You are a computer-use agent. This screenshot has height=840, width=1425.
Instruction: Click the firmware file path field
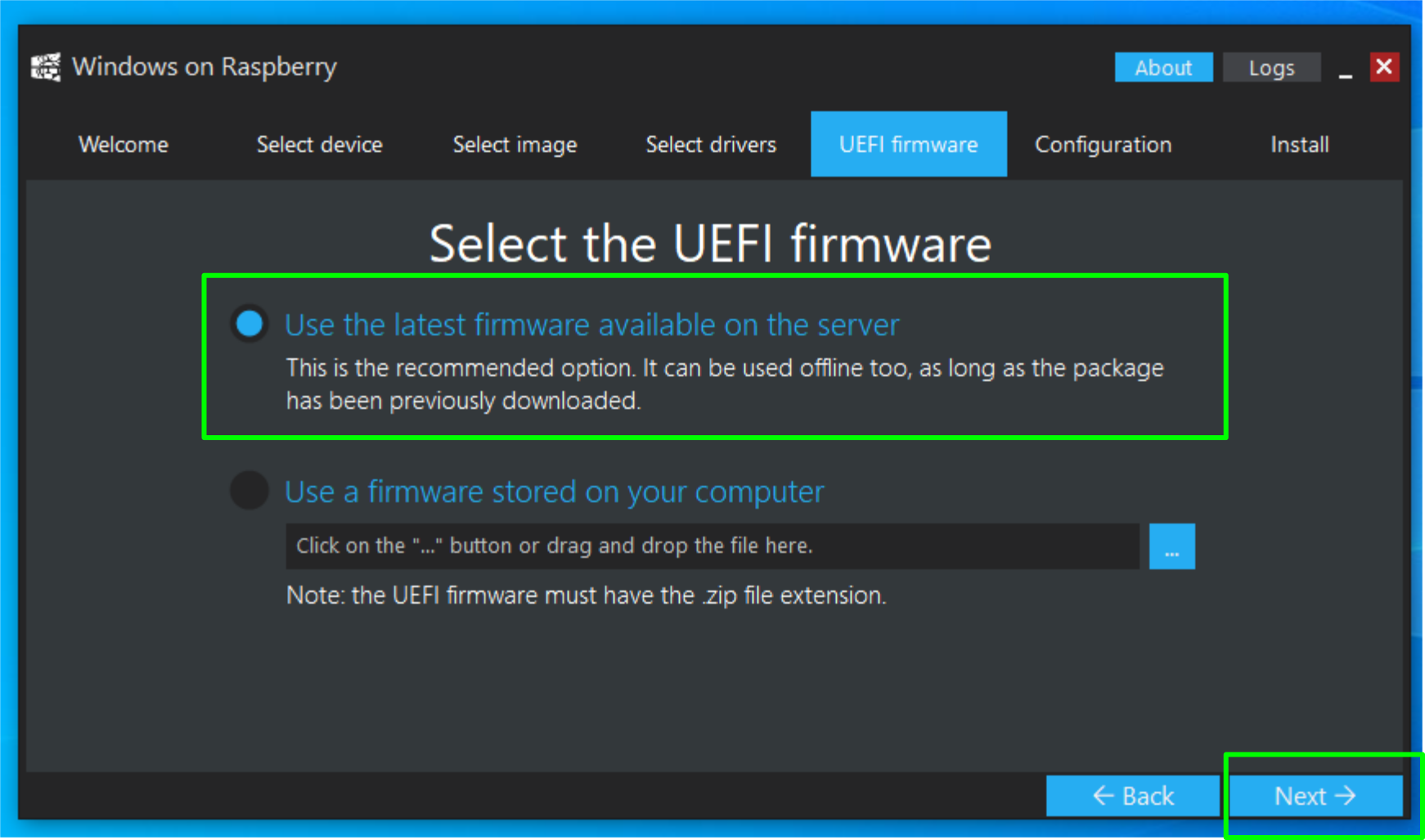(x=712, y=546)
